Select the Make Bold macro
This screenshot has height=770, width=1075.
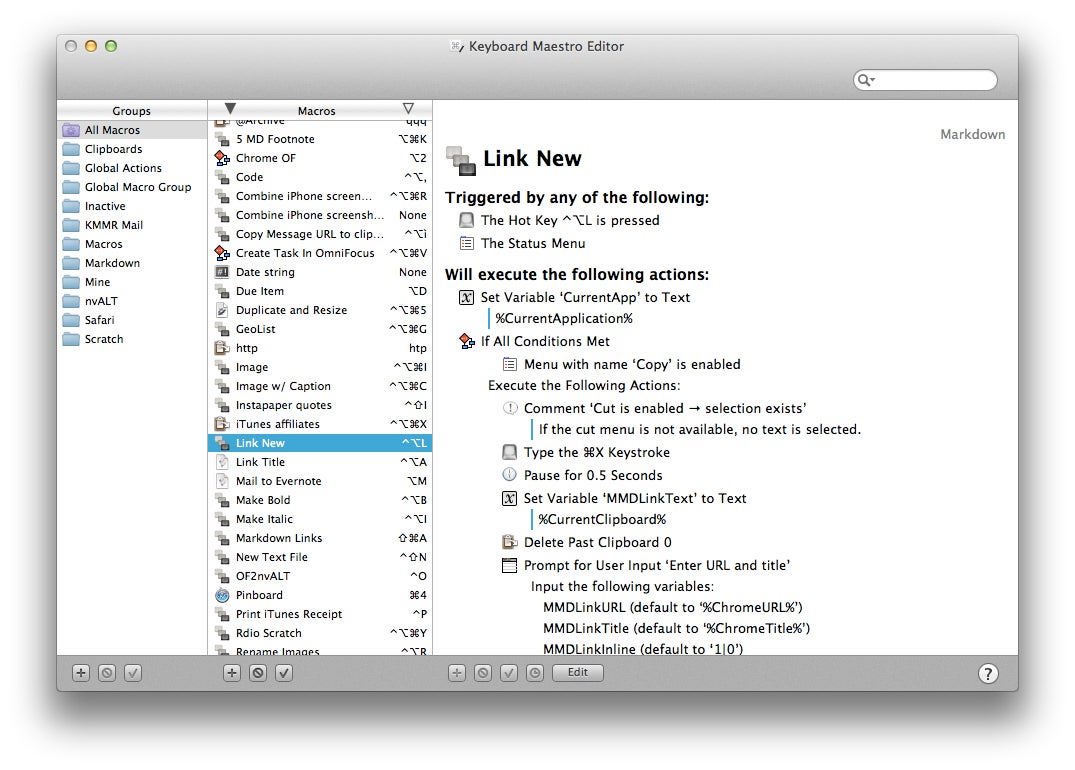click(263, 500)
